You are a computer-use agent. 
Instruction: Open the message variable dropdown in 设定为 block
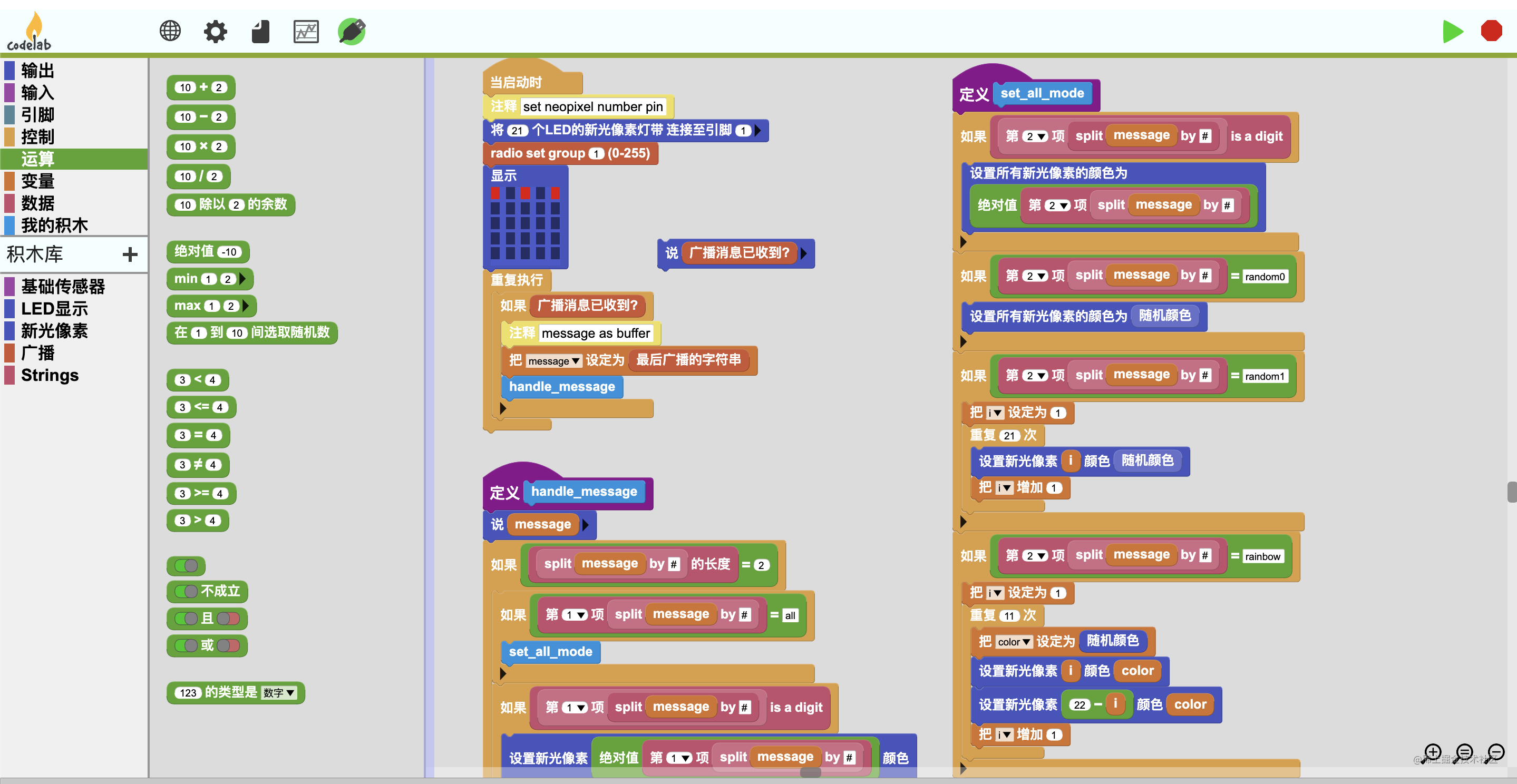pos(553,361)
